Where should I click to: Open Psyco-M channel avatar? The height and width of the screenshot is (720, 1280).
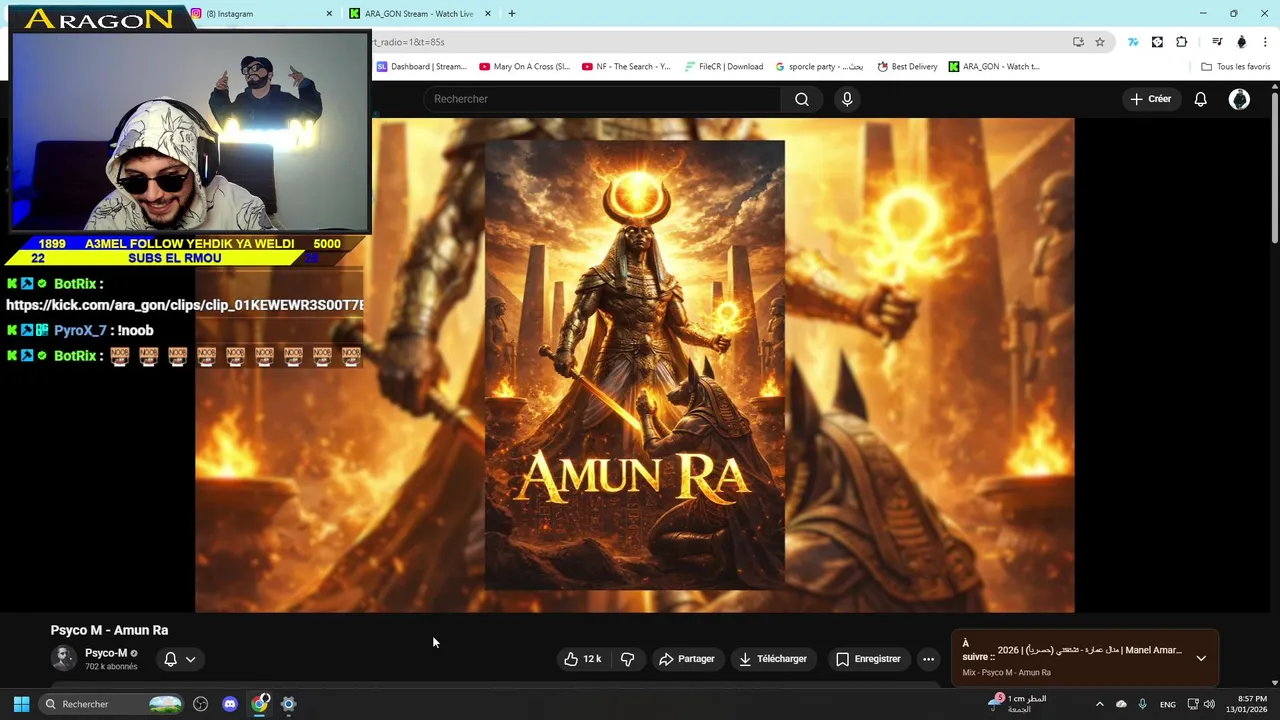pos(63,658)
